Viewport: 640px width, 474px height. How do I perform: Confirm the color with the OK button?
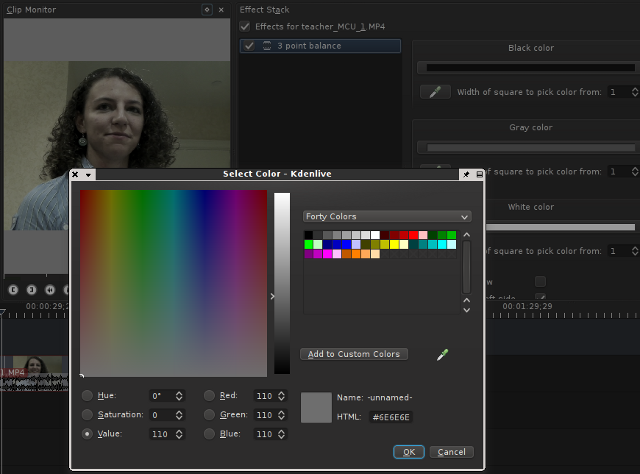(x=408, y=452)
